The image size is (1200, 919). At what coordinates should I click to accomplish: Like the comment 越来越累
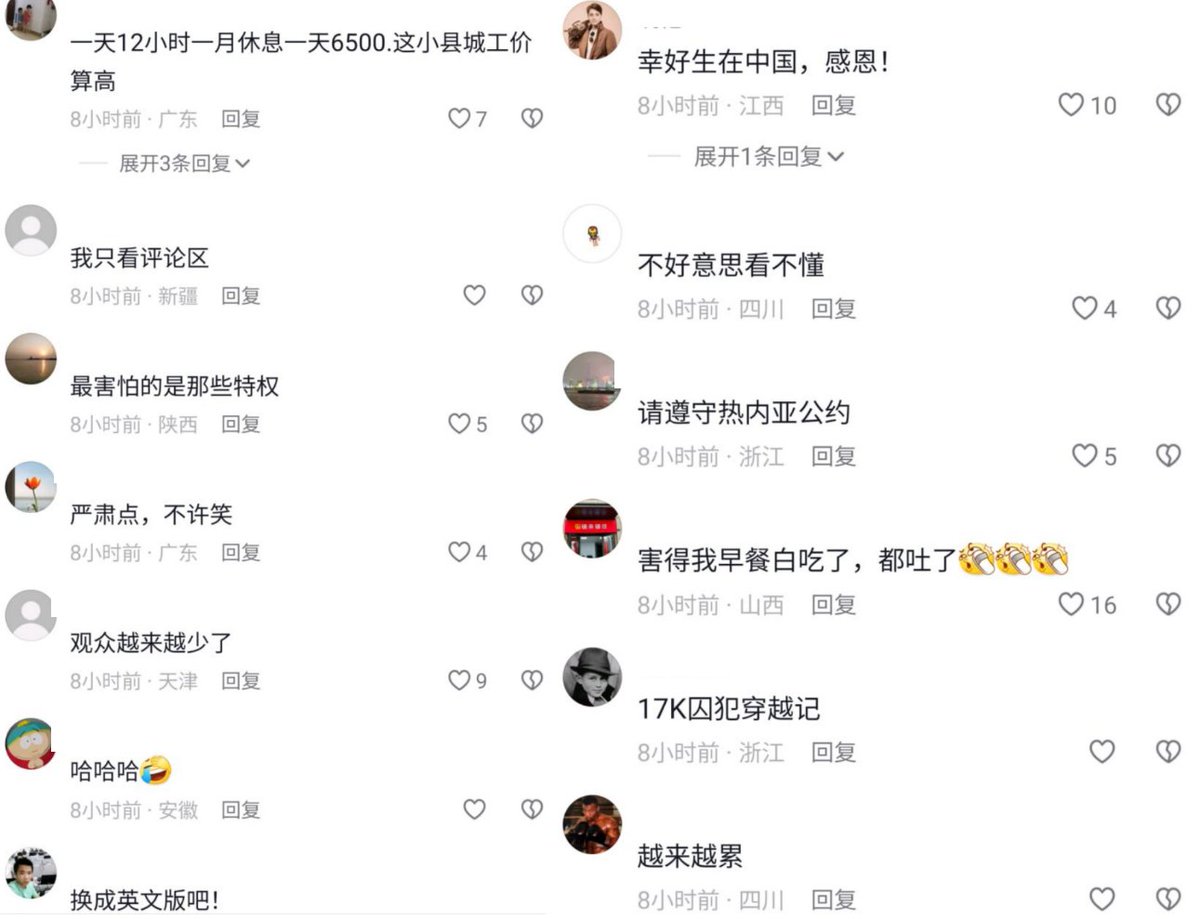pos(1101,898)
